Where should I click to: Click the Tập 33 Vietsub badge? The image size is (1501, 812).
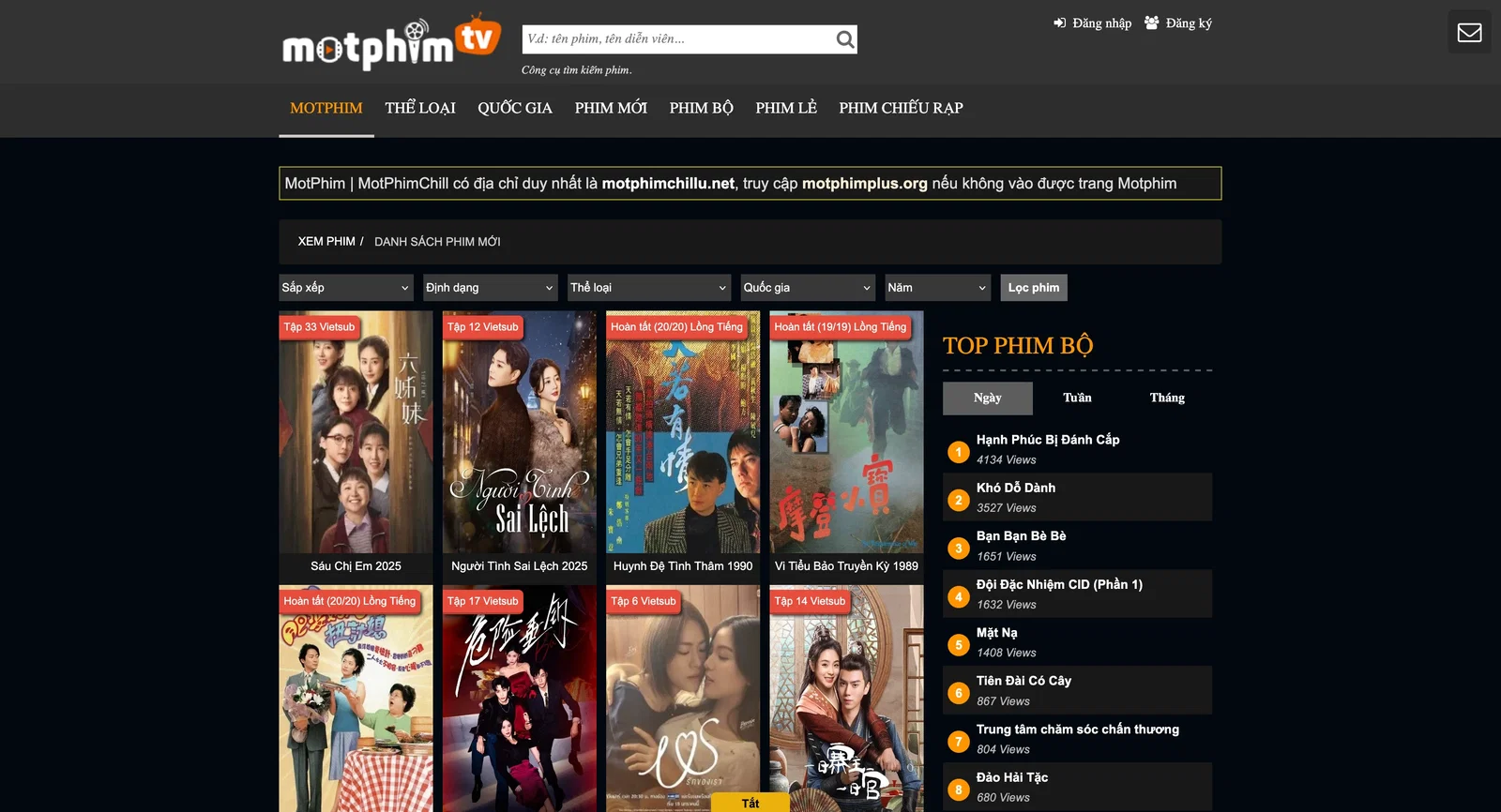pyautogui.click(x=319, y=327)
